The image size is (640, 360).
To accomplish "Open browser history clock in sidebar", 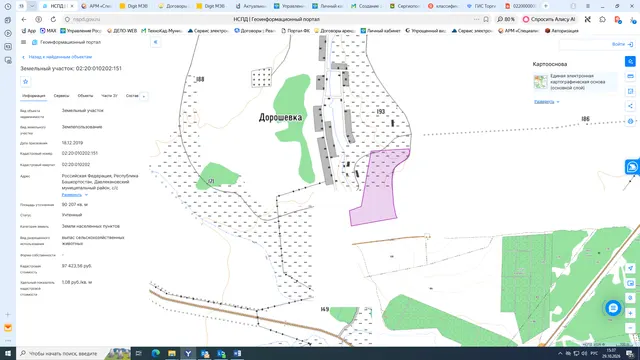I will coord(8,7).
